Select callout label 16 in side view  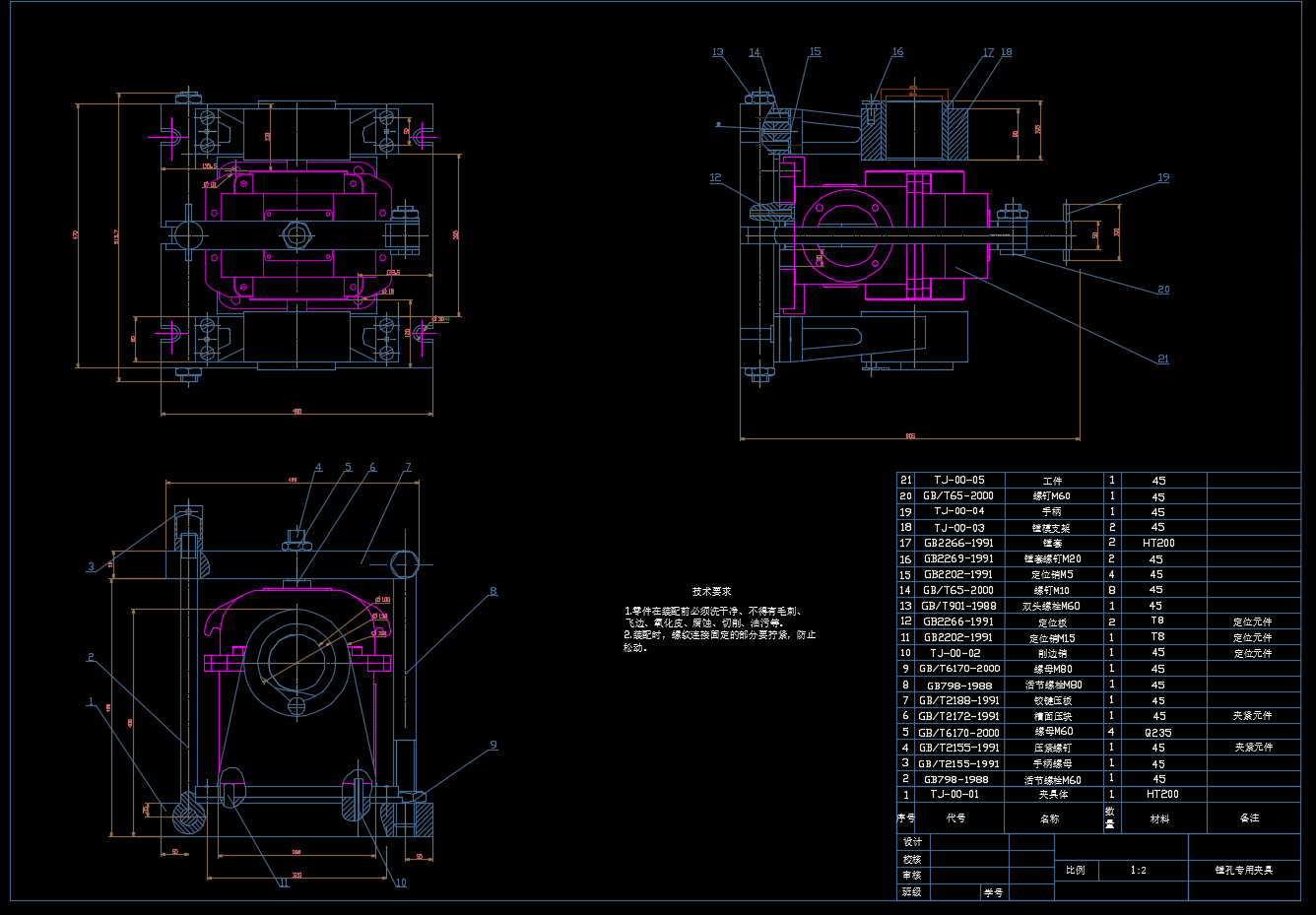click(897, 53)
